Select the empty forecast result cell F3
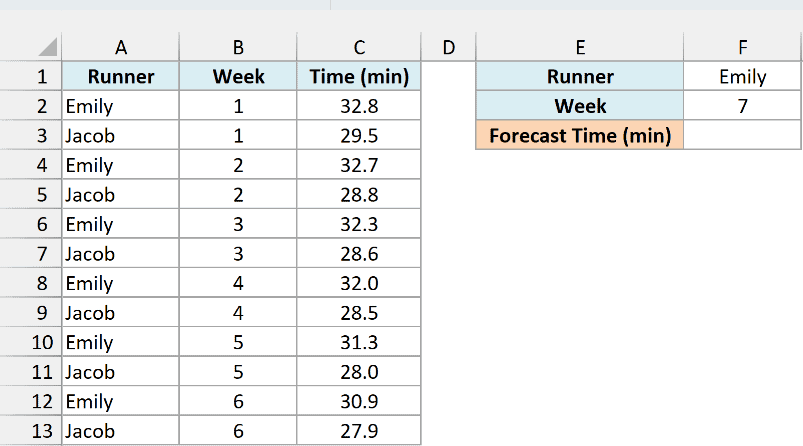 [x=743, y=135]
